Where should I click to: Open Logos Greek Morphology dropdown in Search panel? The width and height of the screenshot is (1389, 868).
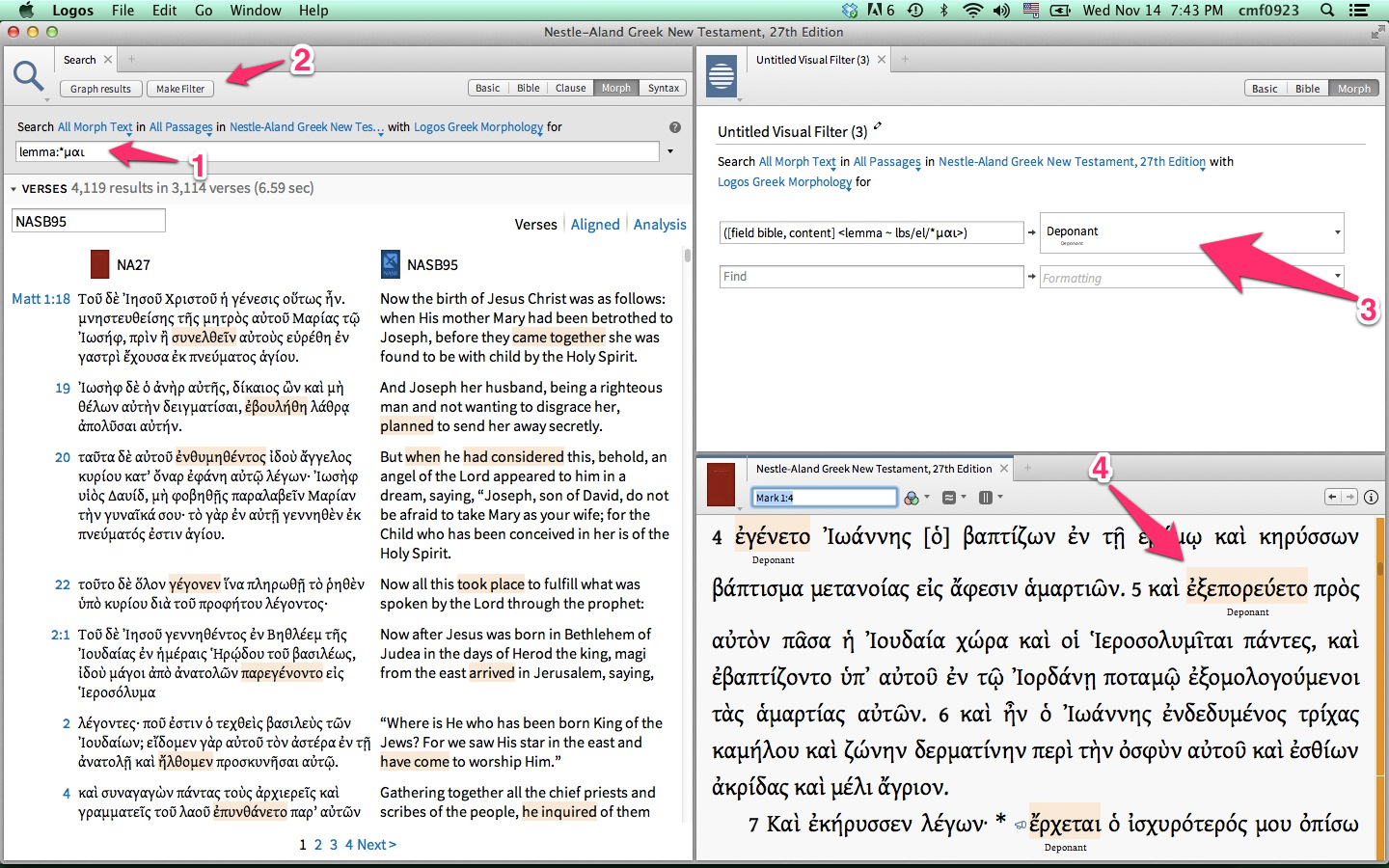click(478, 127)
